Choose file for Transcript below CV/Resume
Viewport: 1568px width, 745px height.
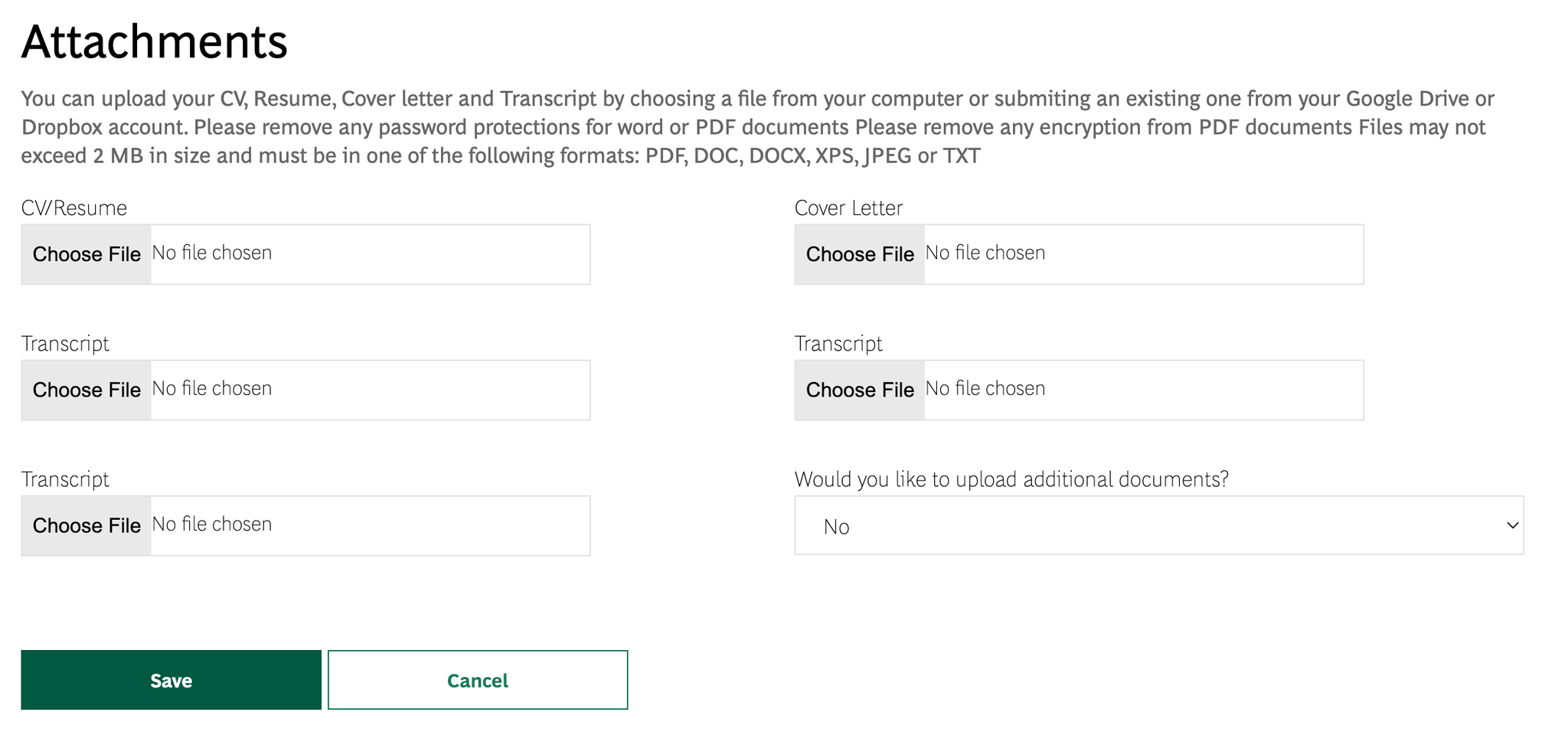[87, 390]
